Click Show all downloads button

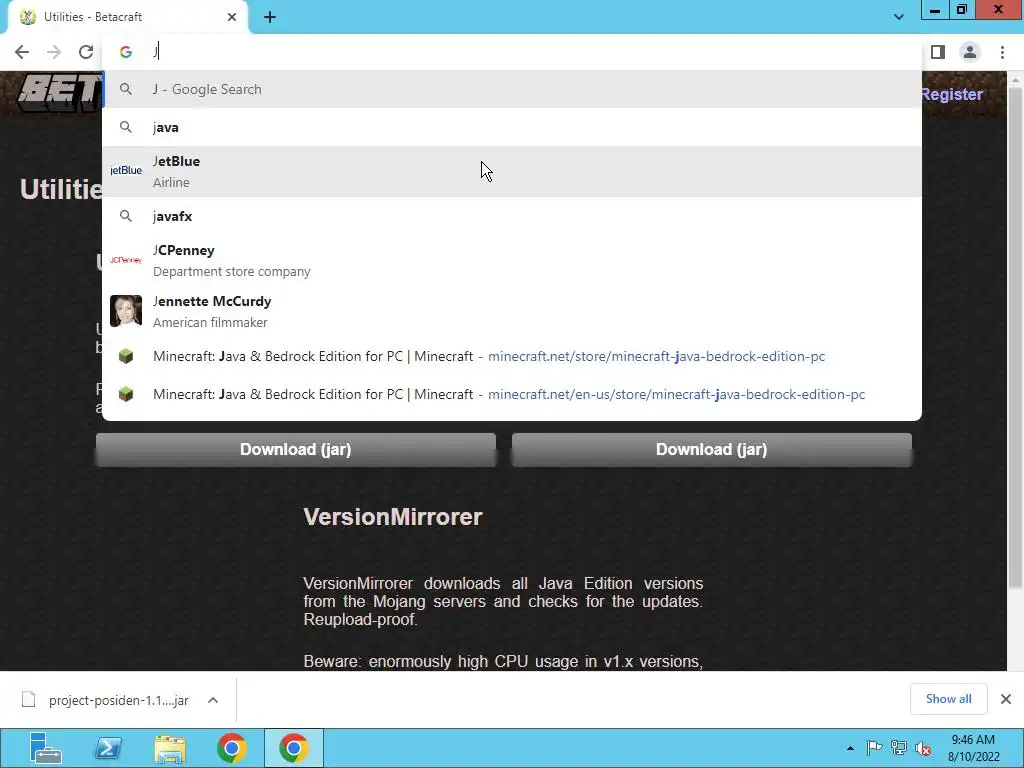(x=948, y=699)
